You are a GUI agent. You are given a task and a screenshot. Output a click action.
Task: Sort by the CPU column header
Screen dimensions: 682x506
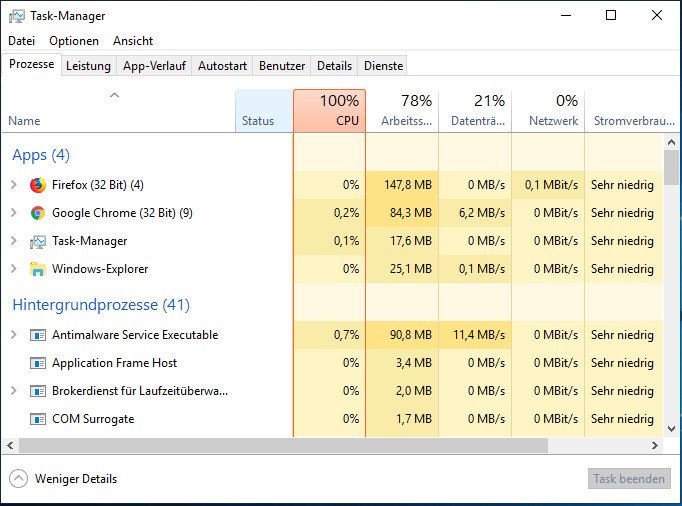pos(329,111)
